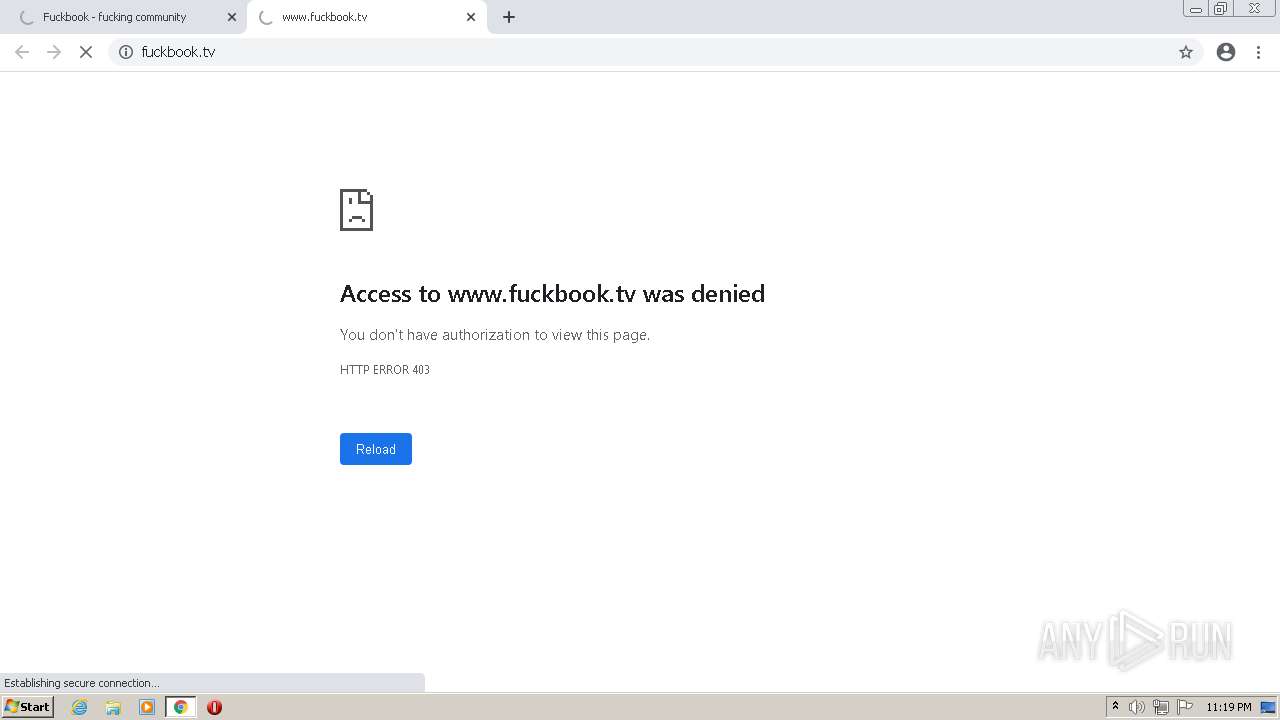Open the red Opera icon on taskbar

[214, 707]
